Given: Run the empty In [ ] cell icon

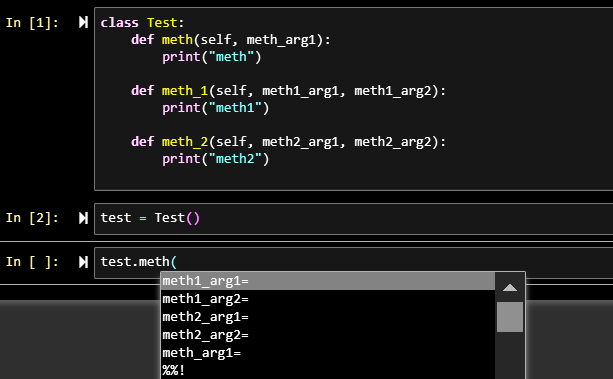Looking at the screenshot, I should pos(83,262).
